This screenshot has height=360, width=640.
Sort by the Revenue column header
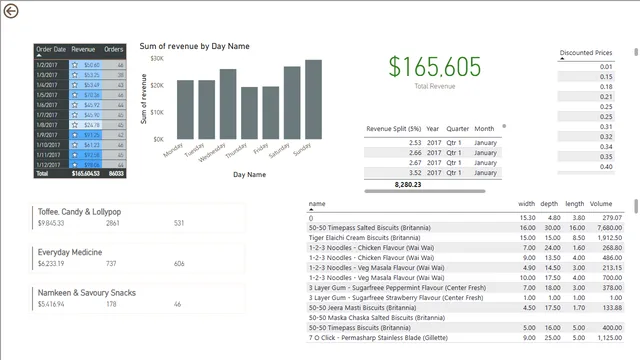(83, 49)
